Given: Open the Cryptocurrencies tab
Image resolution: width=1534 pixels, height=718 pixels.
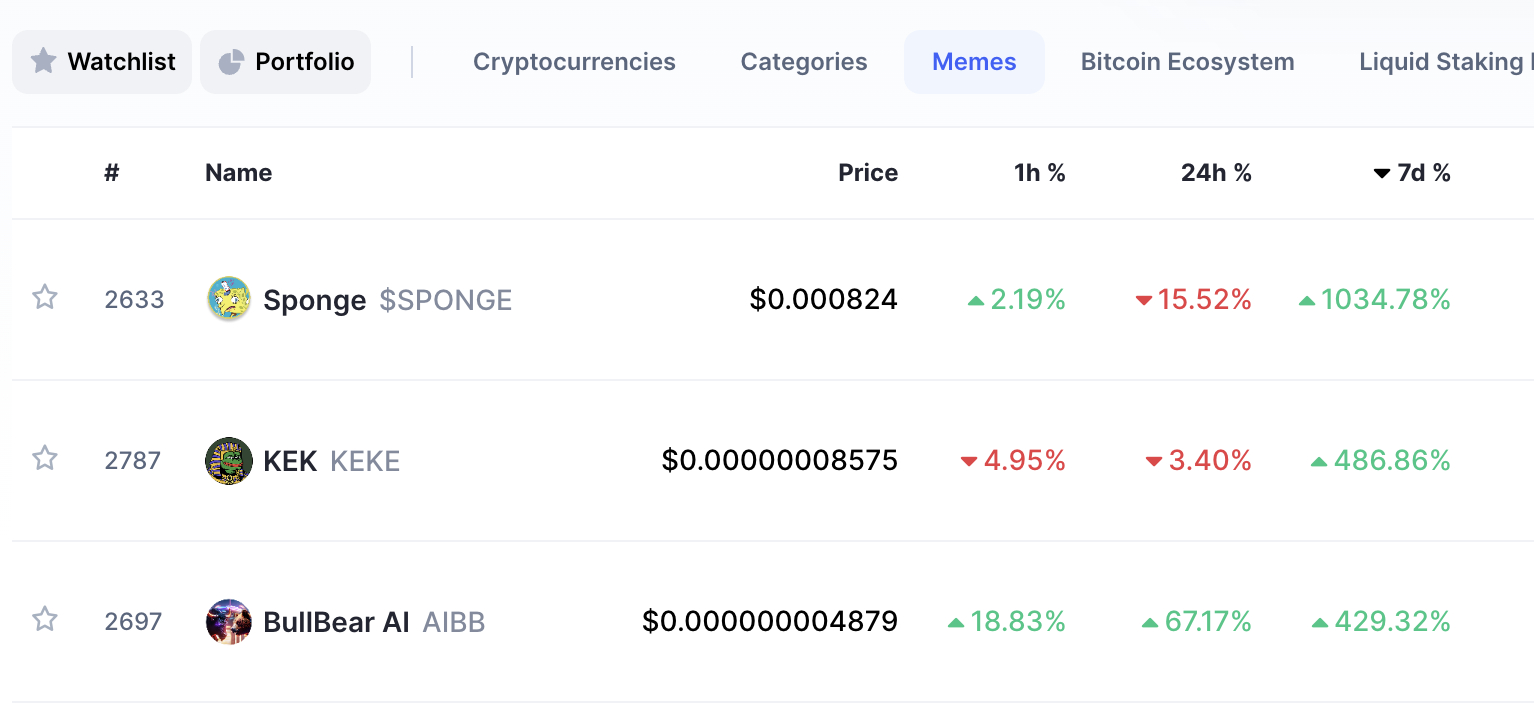Looking at the screenshot, I should [x=574, y=62].
